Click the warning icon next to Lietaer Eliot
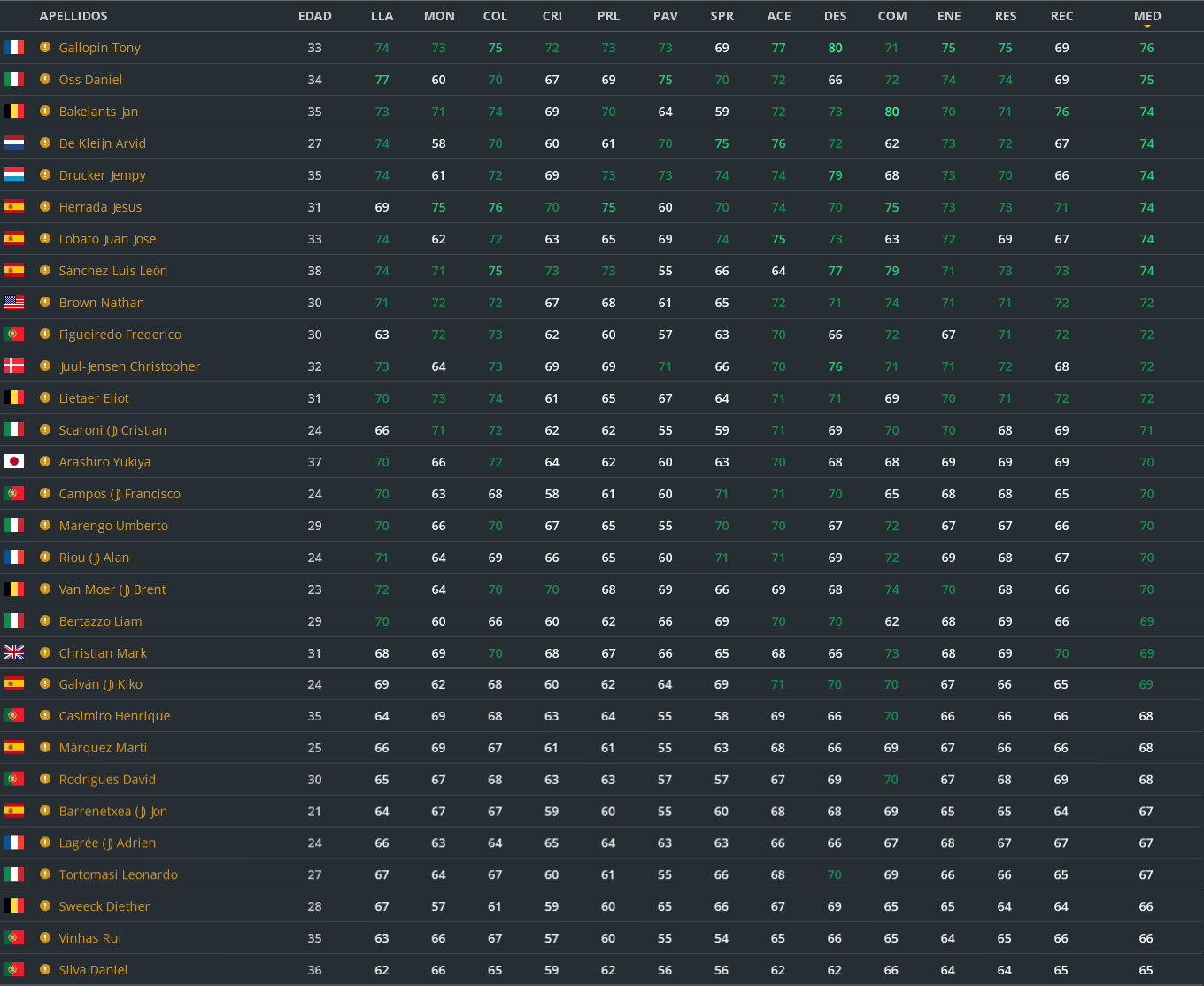The image size is (1204, 986). coord(45,397)
